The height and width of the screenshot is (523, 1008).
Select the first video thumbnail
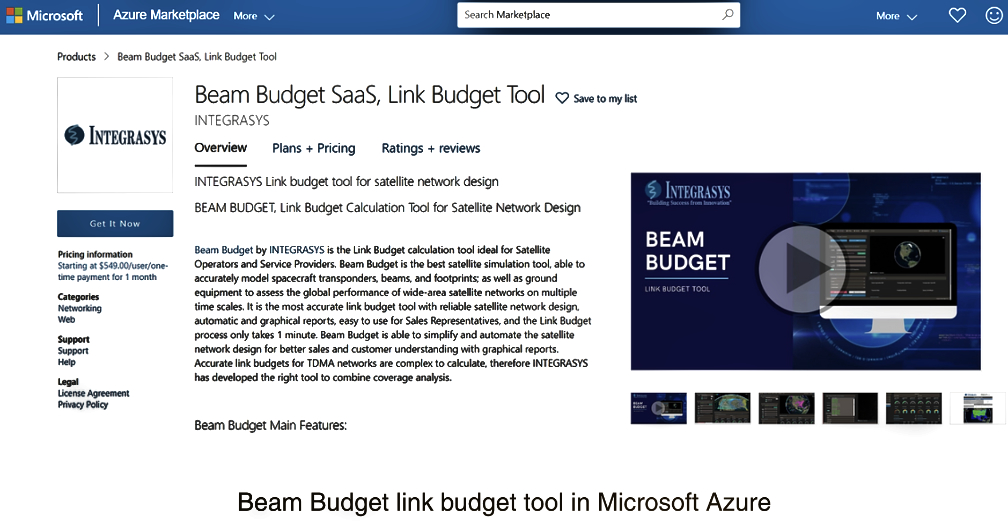click(x=658, y=408)
